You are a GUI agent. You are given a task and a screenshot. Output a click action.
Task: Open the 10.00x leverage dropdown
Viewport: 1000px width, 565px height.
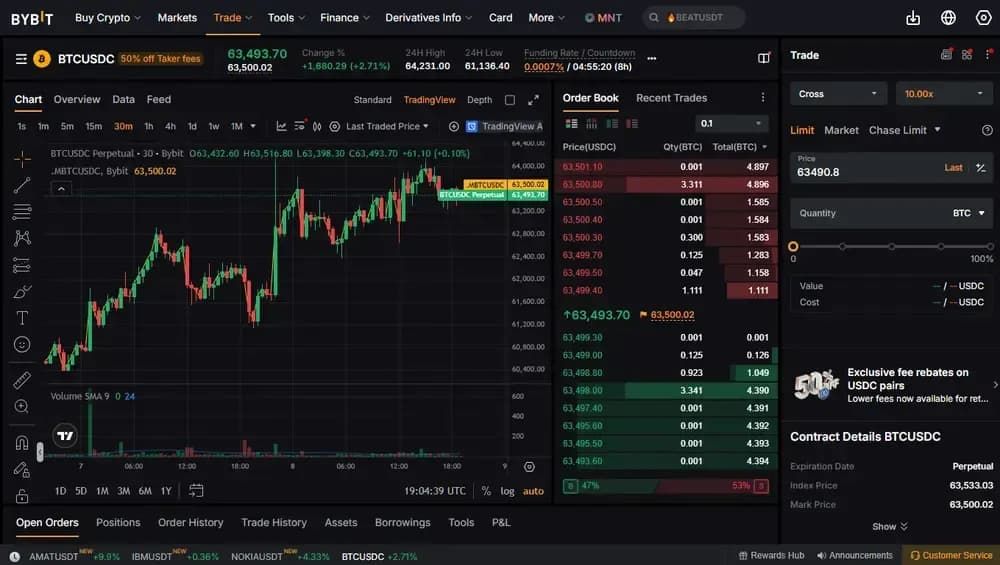(x=943, y=94)
